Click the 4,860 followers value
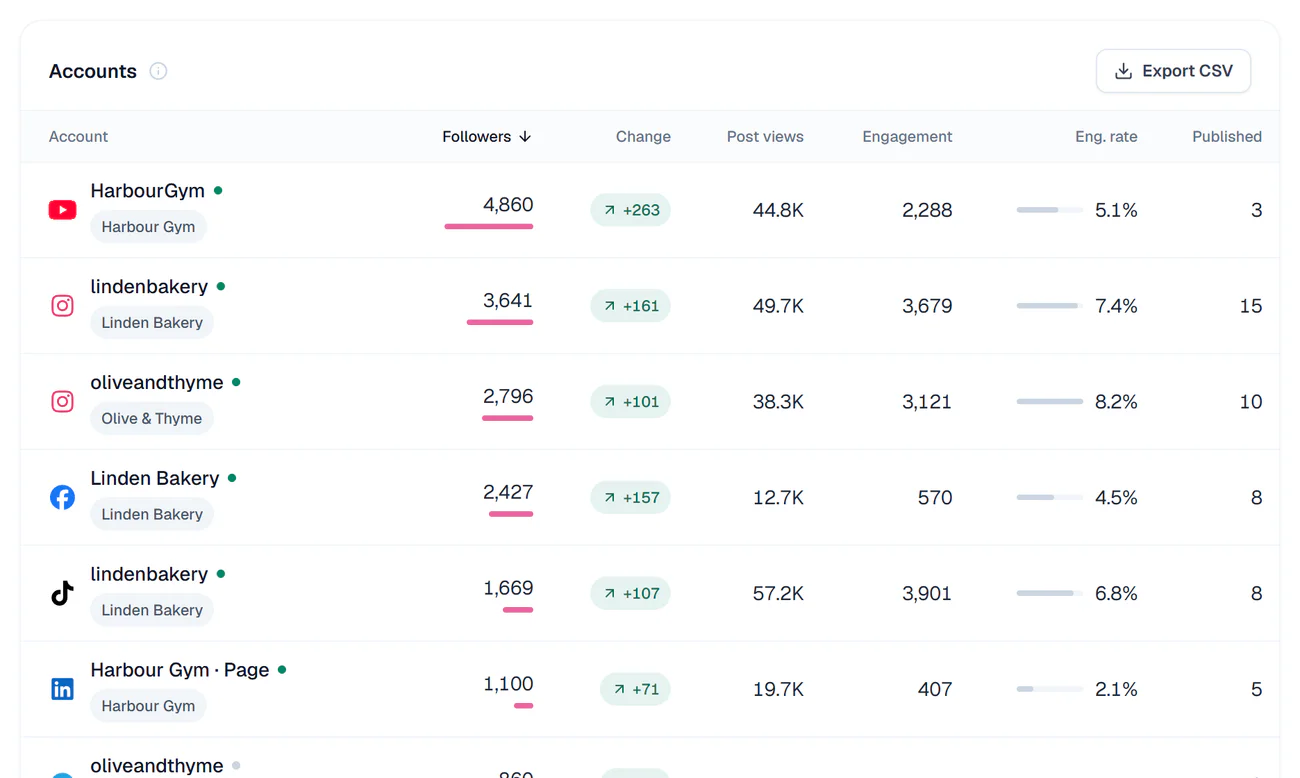Viewport: 1300px width, 778px height. point(508,205)
